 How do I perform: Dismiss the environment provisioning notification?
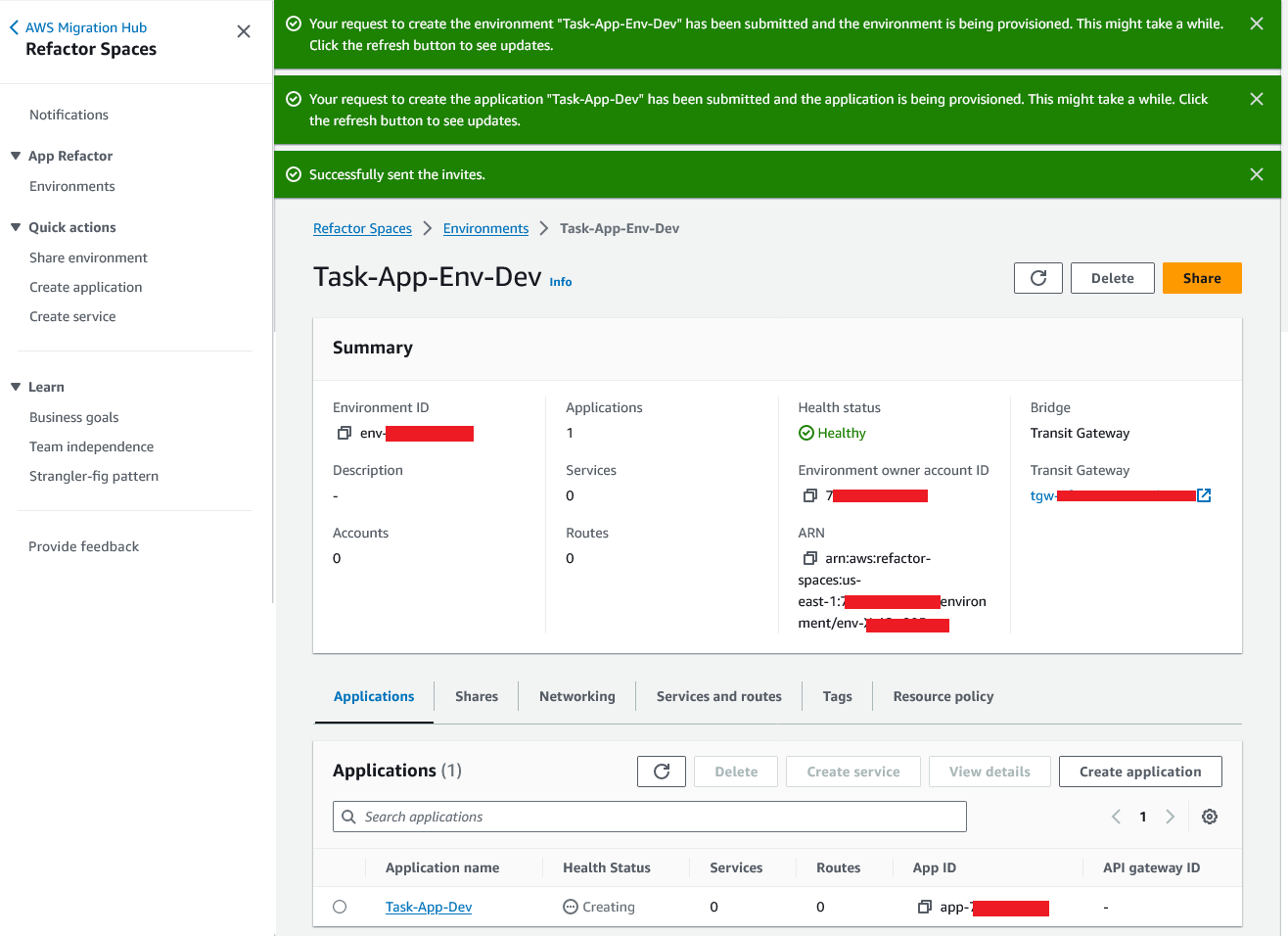point(1257,23)
